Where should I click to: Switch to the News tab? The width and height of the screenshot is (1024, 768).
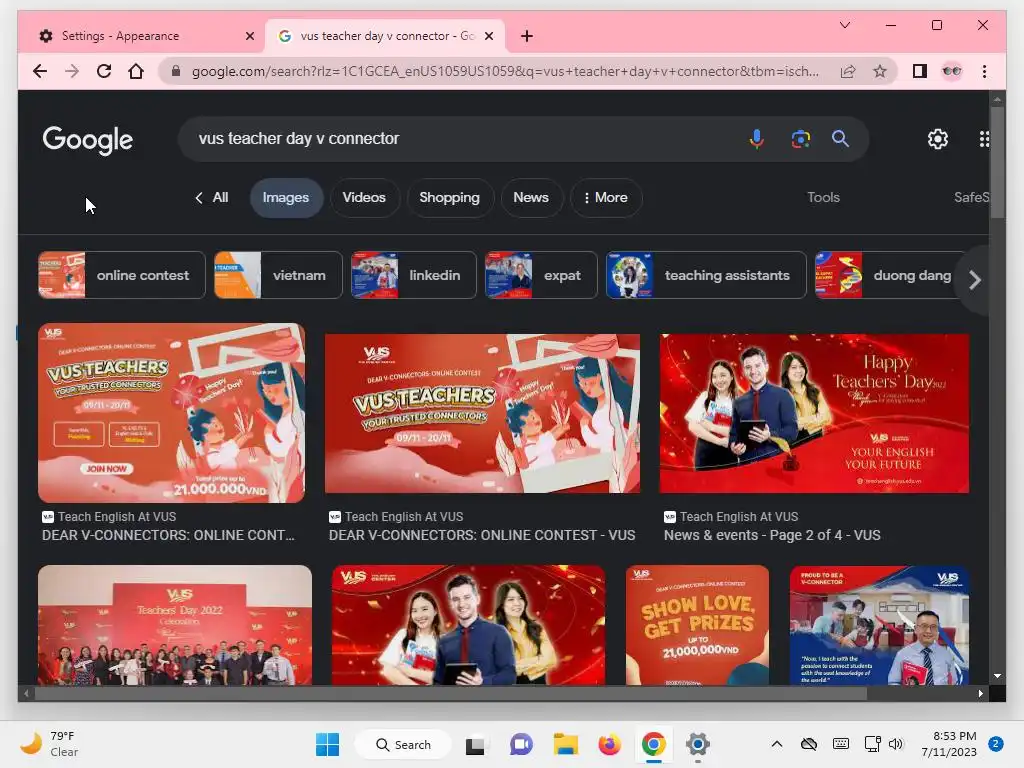[531, 197]
